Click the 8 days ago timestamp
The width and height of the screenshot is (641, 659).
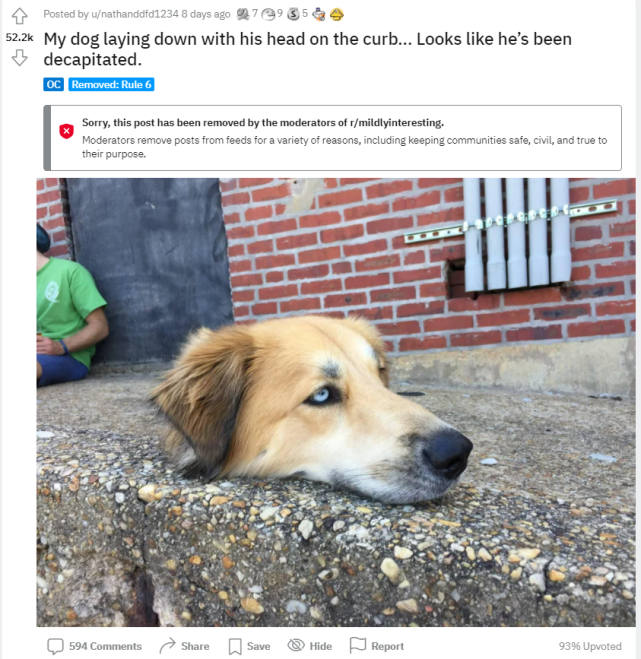pos(206,14)
